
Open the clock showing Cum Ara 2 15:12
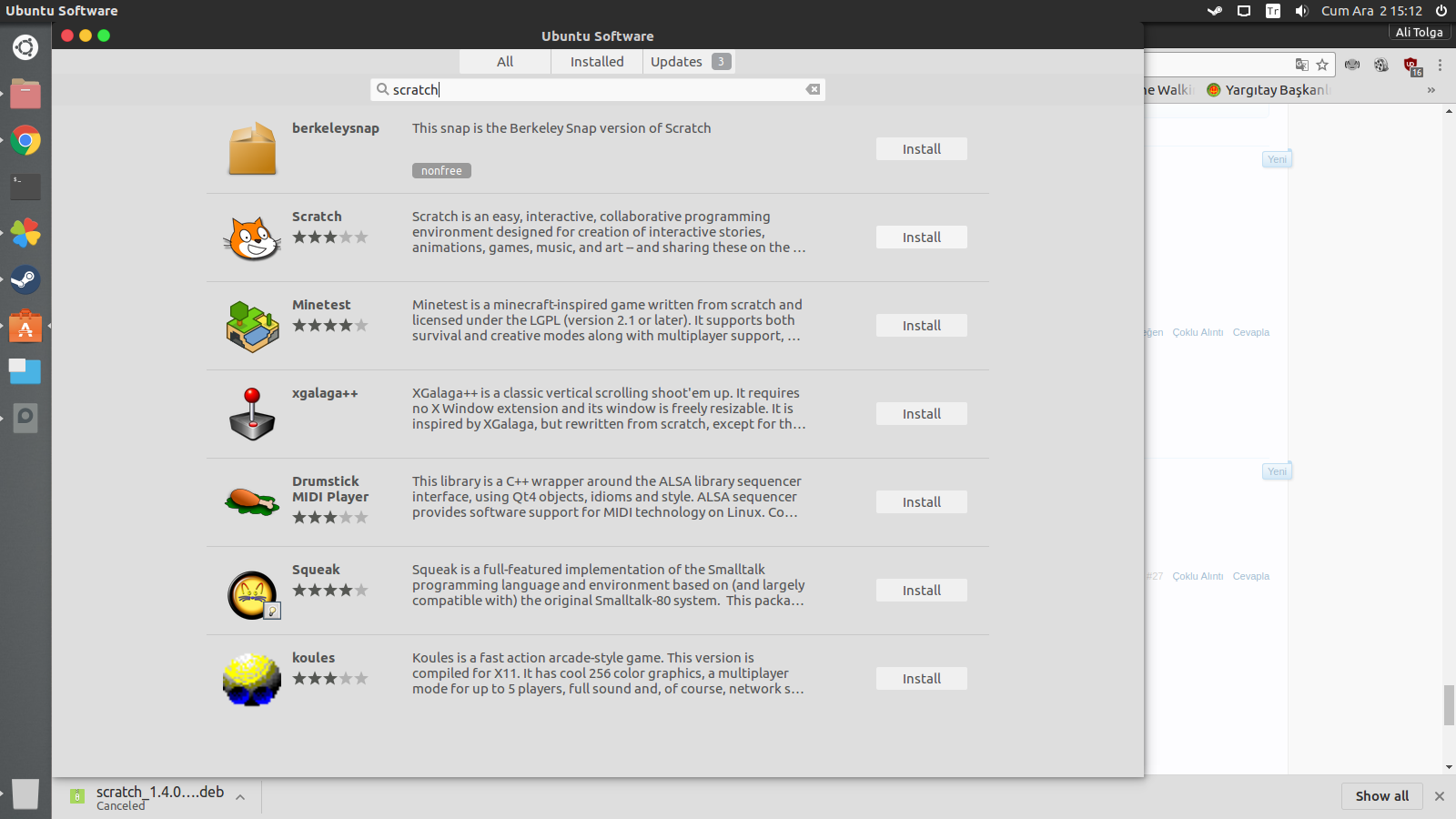1371,11
